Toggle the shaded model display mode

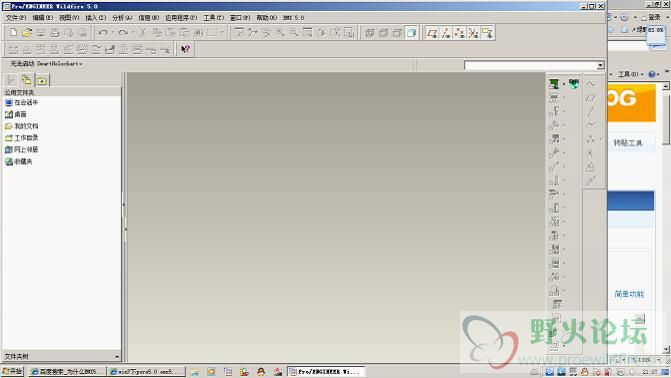(411, 33)
